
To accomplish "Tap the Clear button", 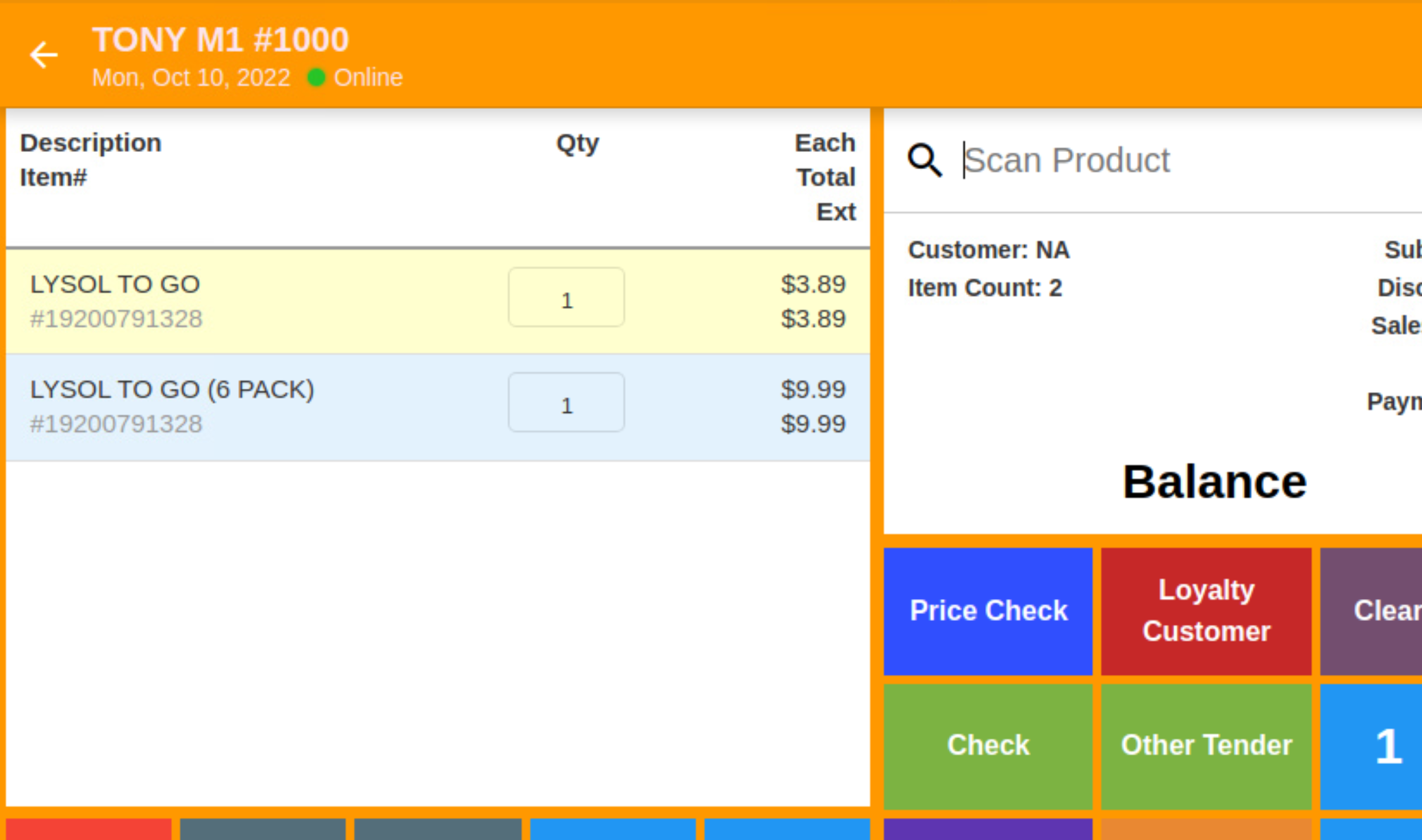I will pos(1371,611).
